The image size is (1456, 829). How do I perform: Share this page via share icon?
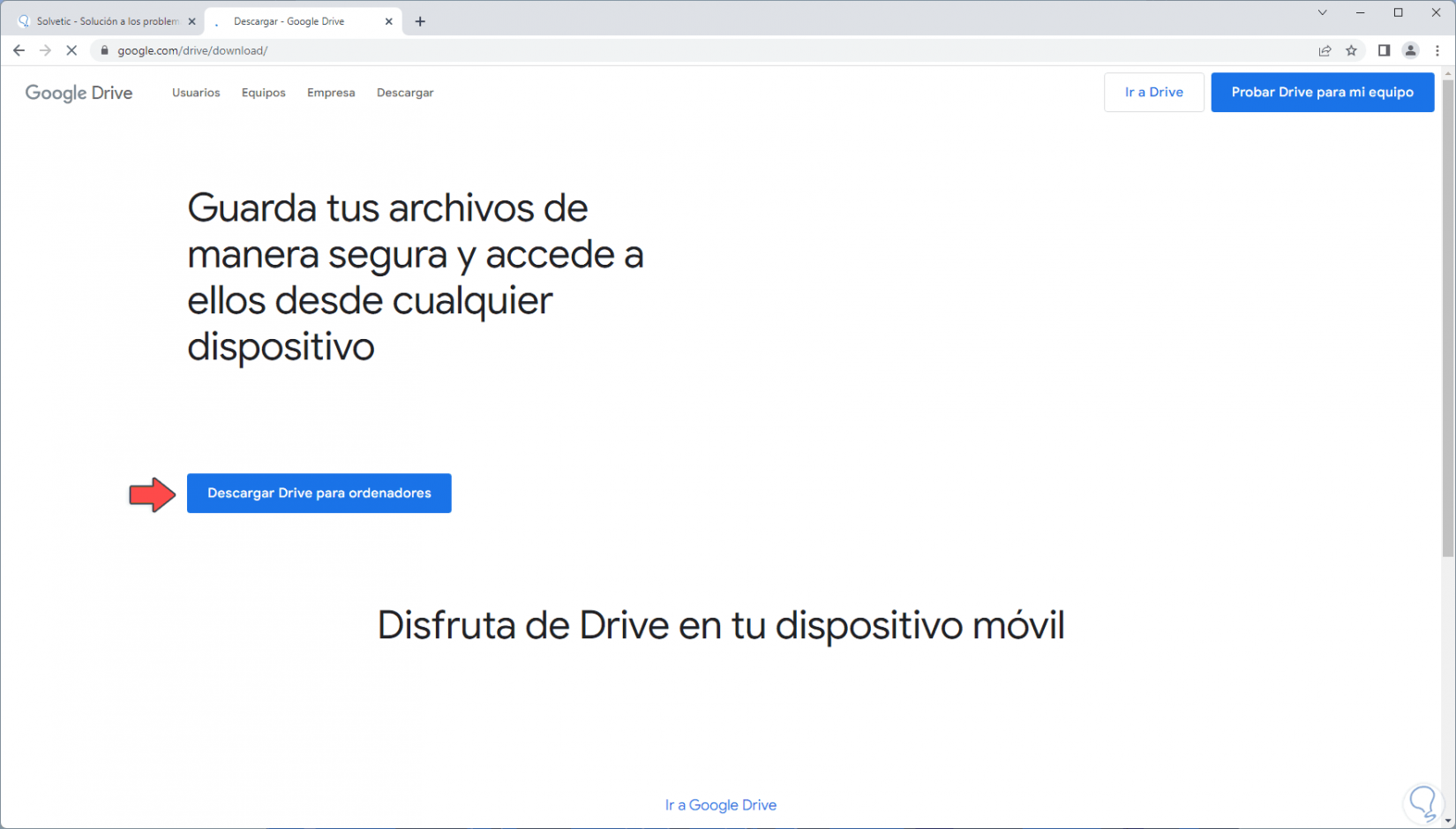[x=1325, y=50]
